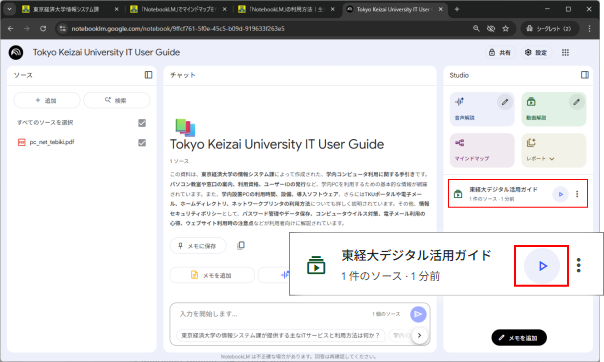Screen dimensions: 604x362
Task: Toggle the すべてのソースを選択 checkbox
Action: pyautogui.click(x=142, y=123)
